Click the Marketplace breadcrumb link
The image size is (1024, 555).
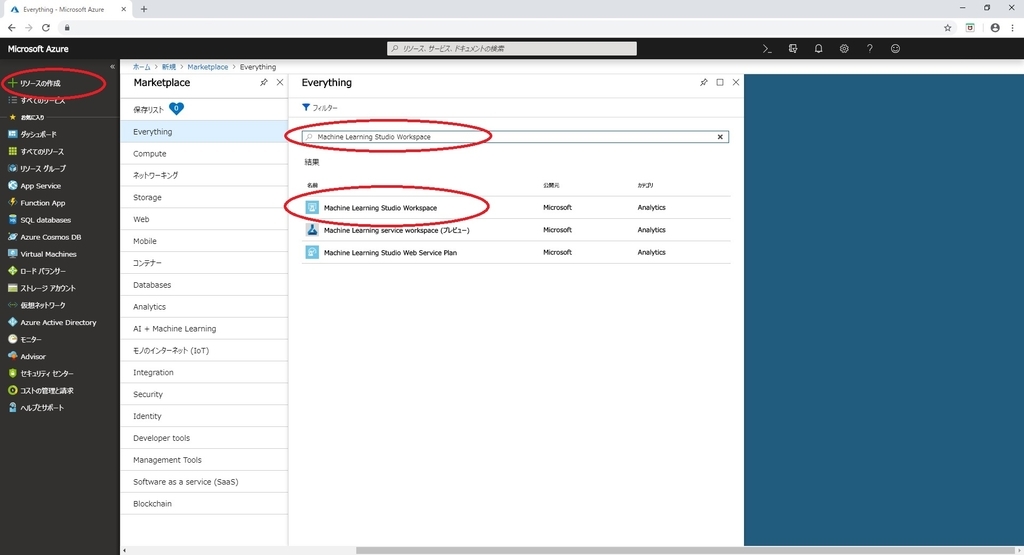(x=208, y=67)
